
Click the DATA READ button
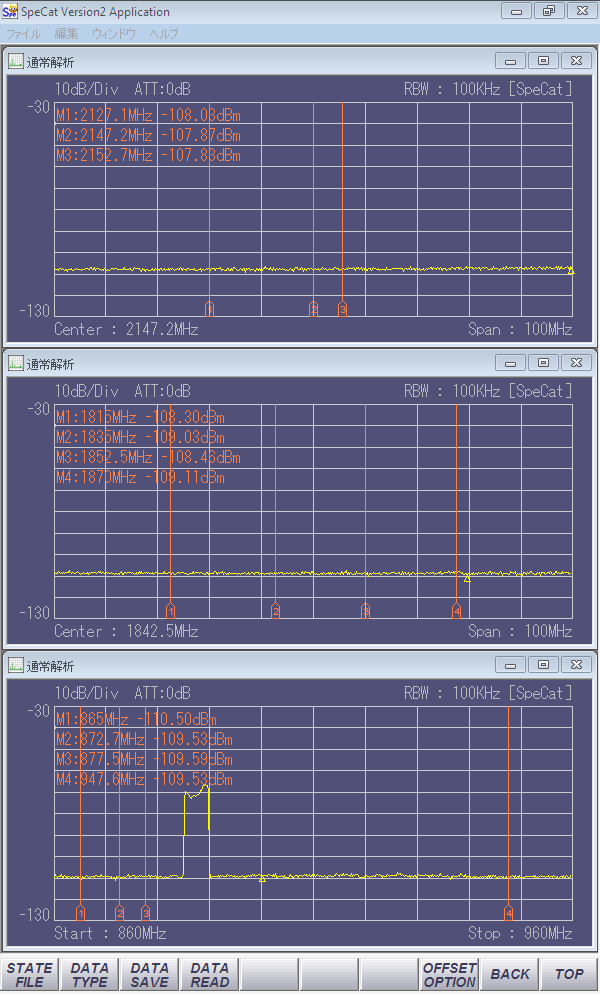point(209,975)
